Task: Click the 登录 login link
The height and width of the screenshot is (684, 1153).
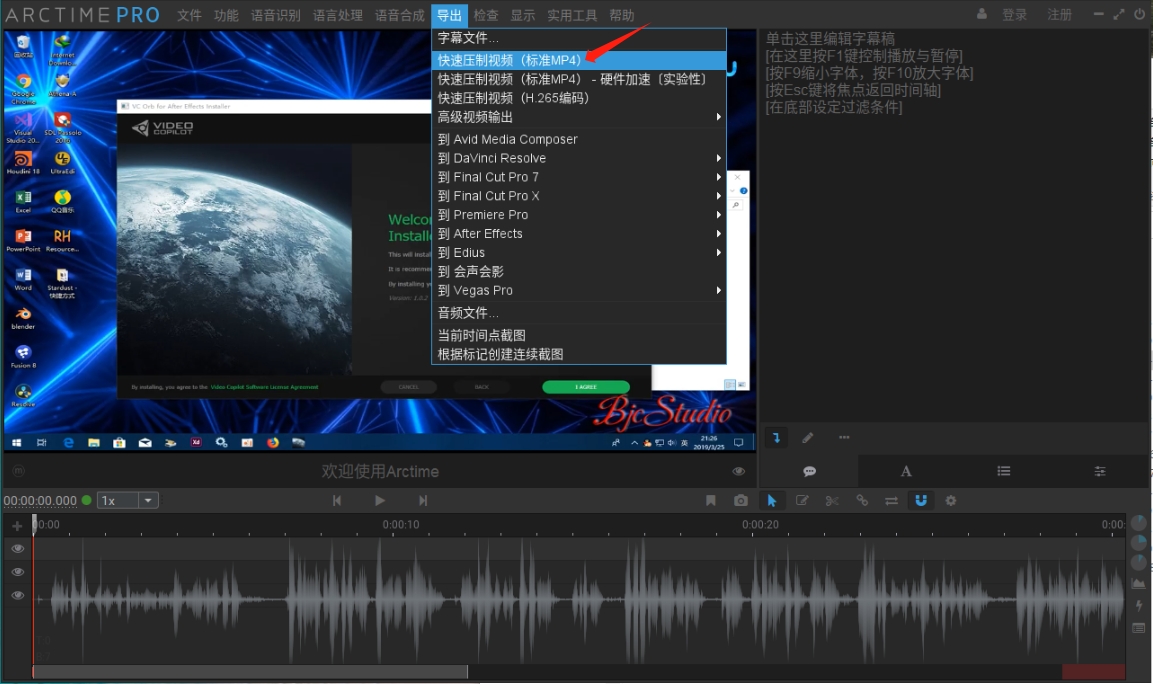Action: point(1014,15)
